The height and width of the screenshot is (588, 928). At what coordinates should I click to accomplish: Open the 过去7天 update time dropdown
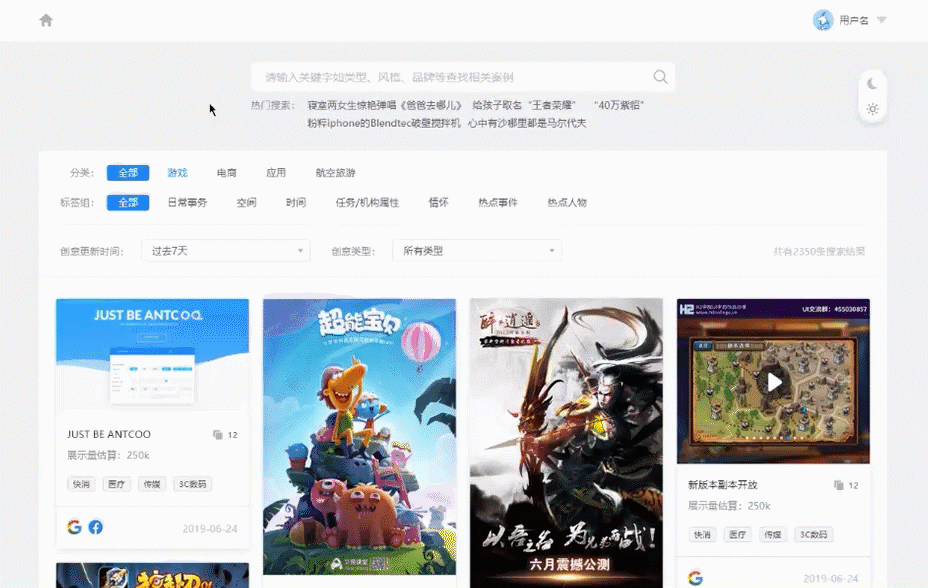coord(225,251)
